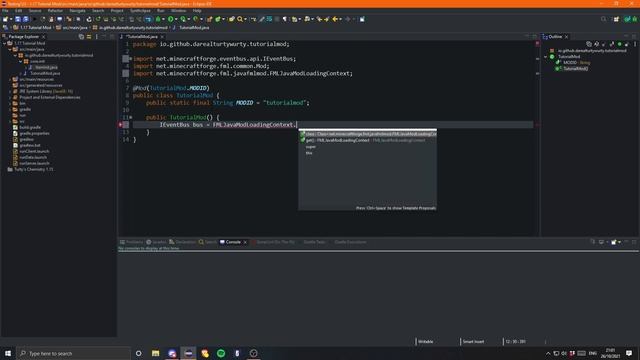The image size is (640, 360).
Task: Choose 'super' in autocomplete popup
Action: click(311, 147)
